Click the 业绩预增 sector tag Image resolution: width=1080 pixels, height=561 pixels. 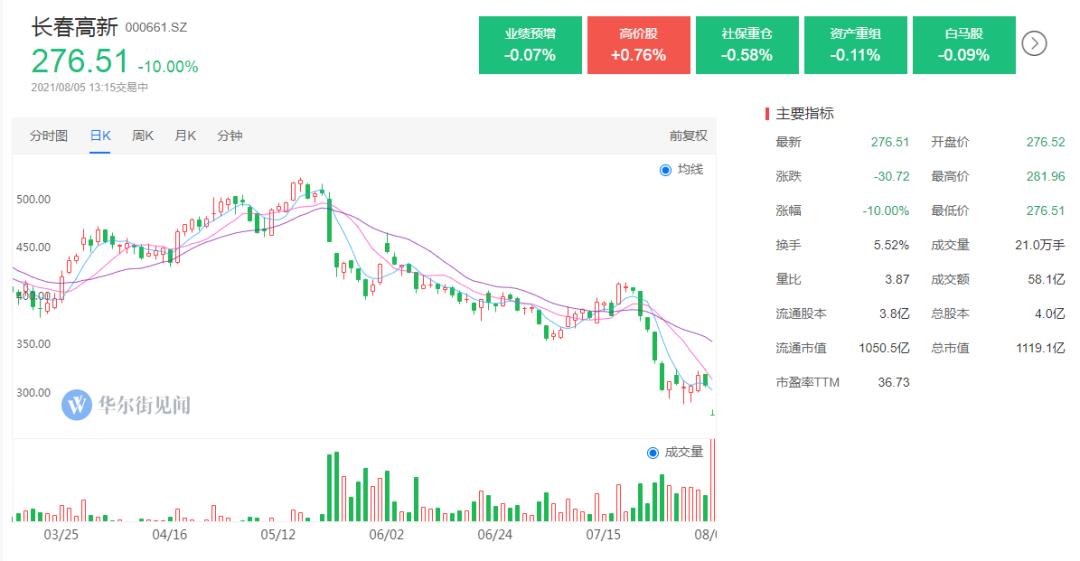(530, 45)
